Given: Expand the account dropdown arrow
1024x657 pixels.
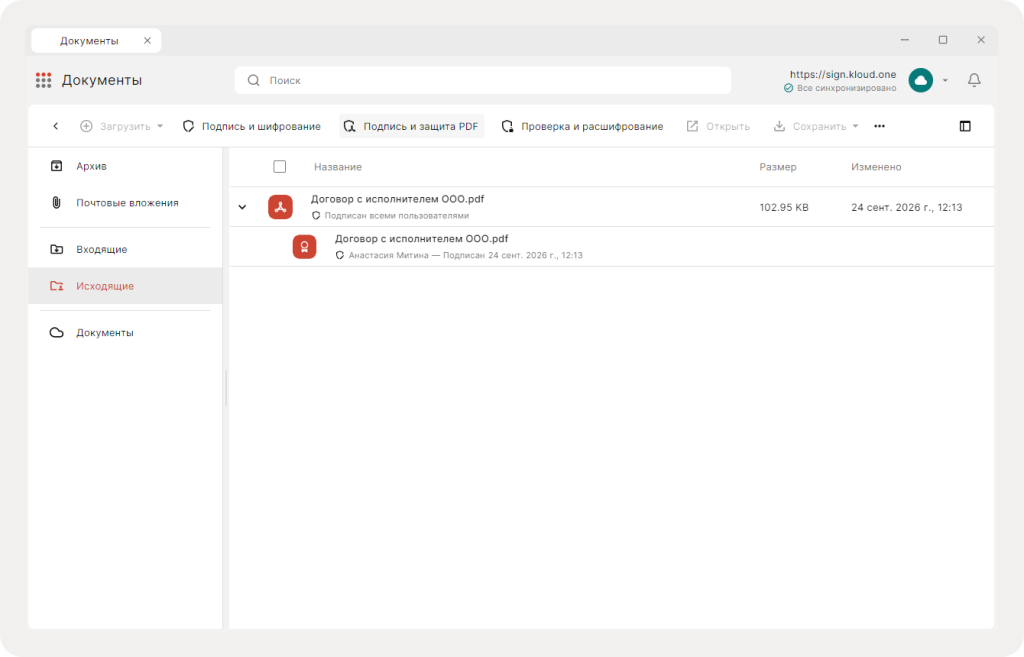Looking at the screenshot, I should [x=945, y=80].
